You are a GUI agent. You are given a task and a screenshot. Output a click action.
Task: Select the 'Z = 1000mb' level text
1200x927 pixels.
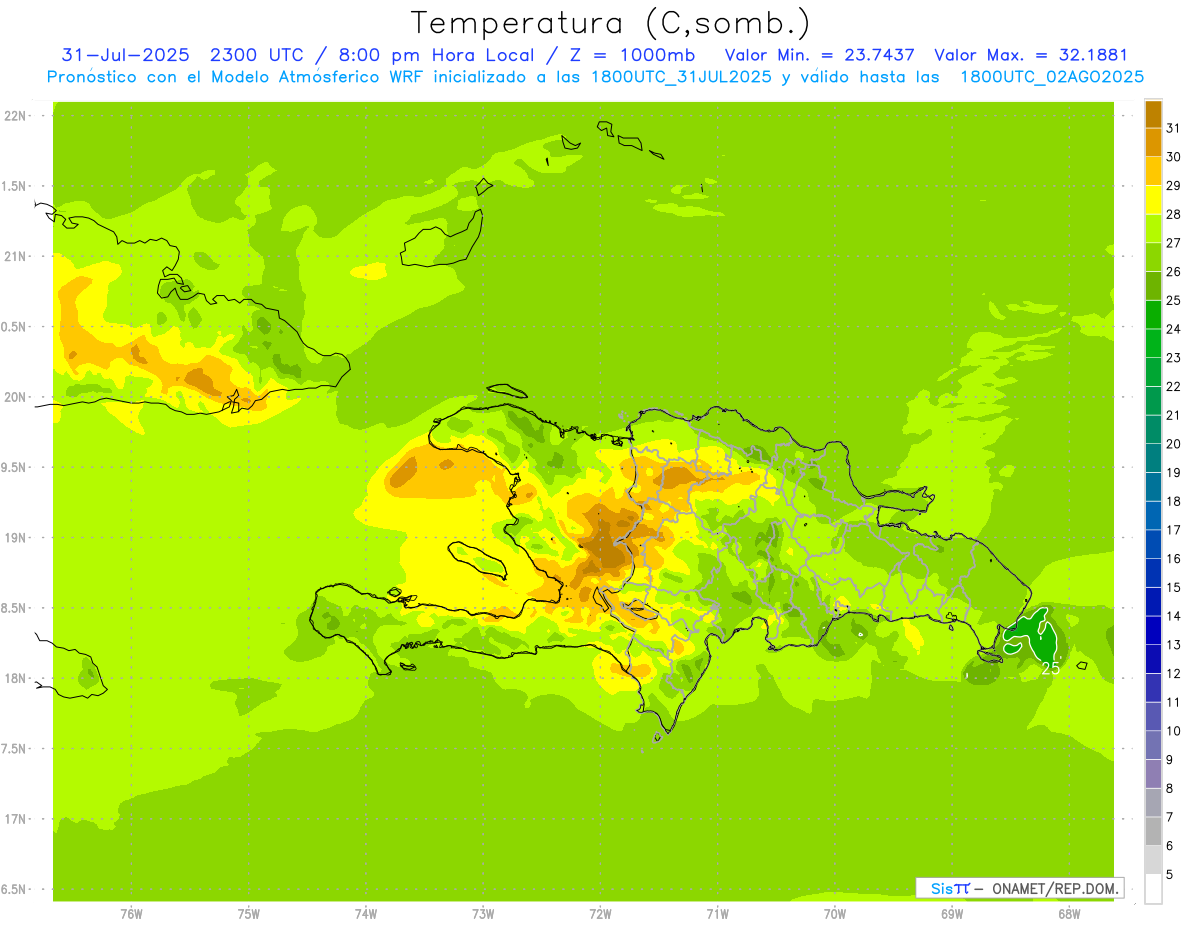[636, 55]
